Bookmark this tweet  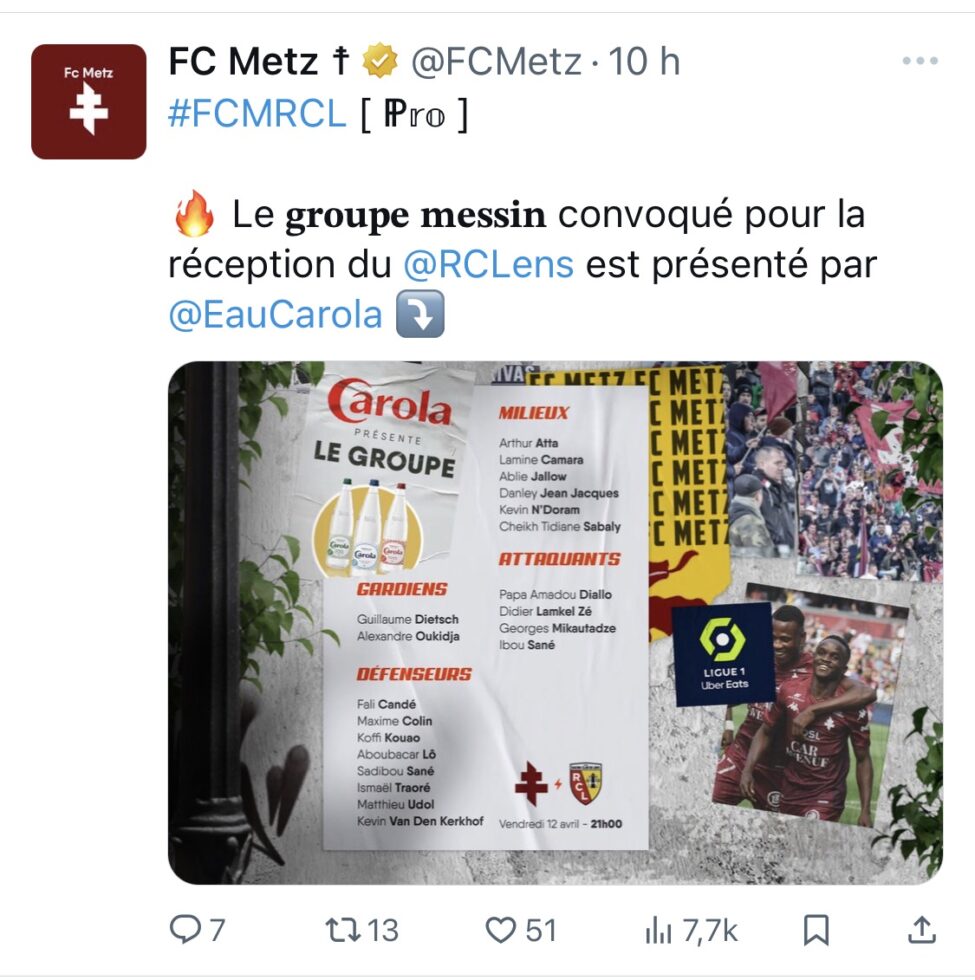(816, 930)
